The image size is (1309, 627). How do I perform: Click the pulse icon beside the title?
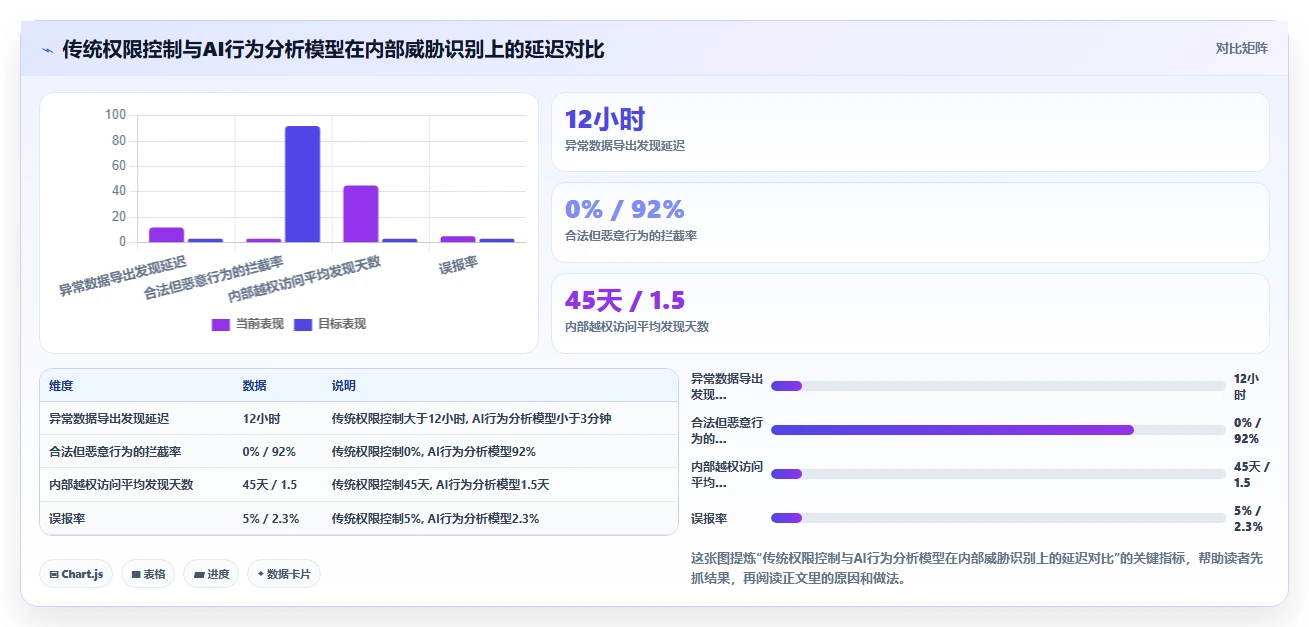[48, 49]
